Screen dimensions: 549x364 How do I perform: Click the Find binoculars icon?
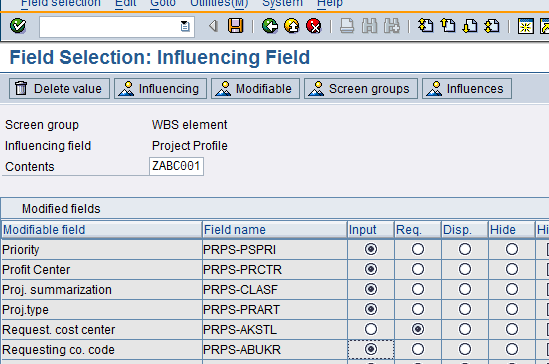point(369,26)
